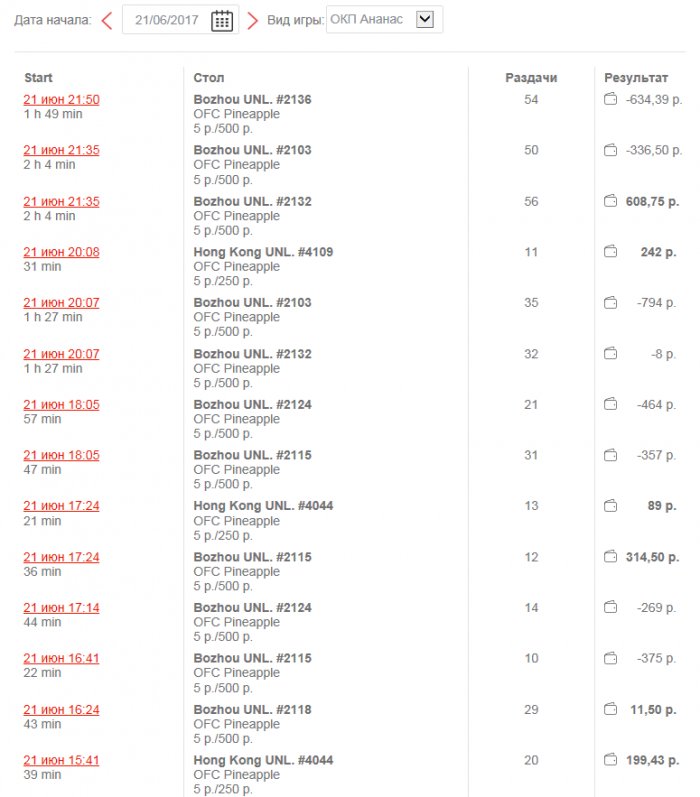This screenshot has height=797, width=700.
Task: Sort by the Результат column header
Action: click(635, 78)
